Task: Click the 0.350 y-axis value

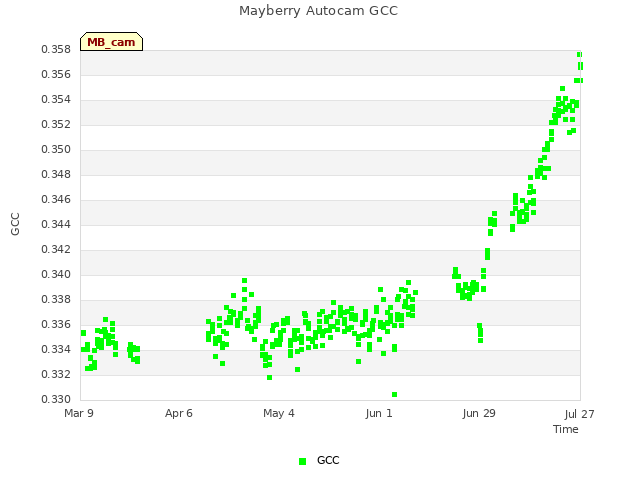Action: (x=56, y=149)
